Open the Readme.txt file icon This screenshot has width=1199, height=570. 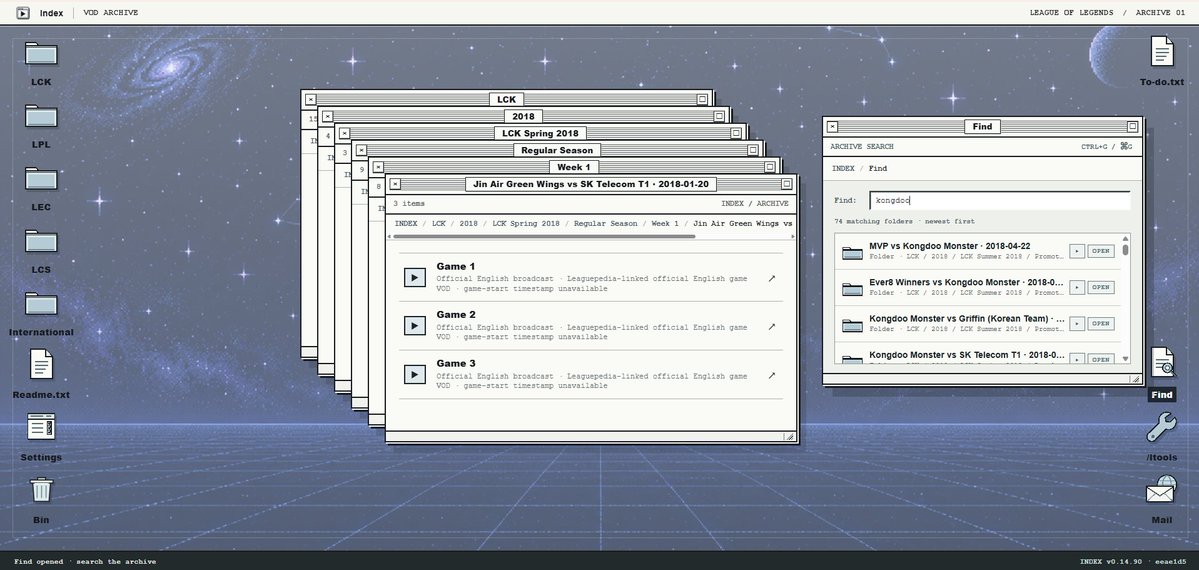(x=41, y=364)
